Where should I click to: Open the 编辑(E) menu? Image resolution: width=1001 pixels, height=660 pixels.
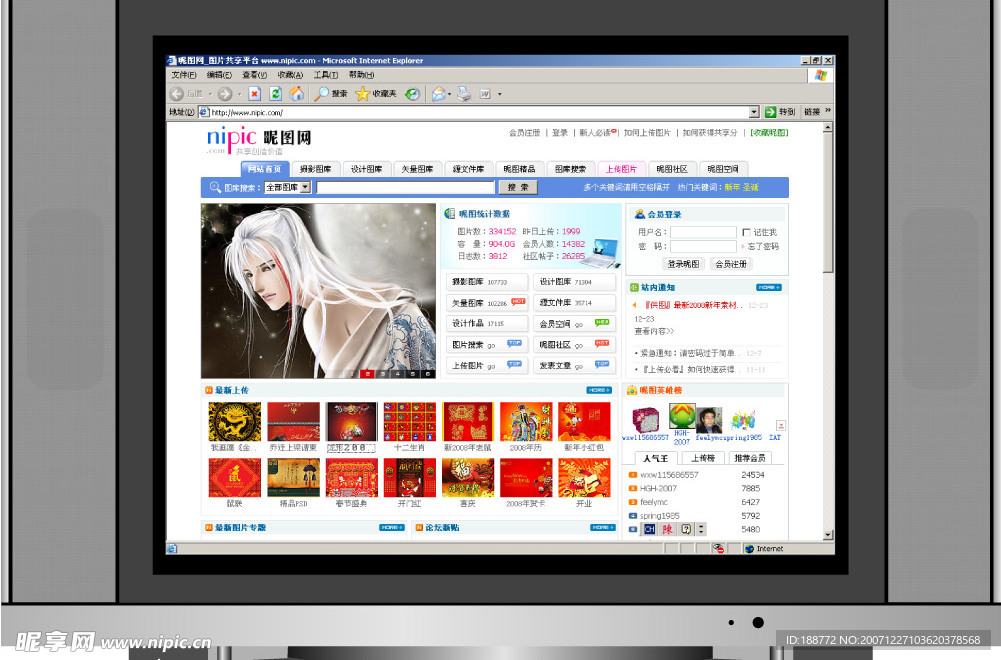coord(219,75)
